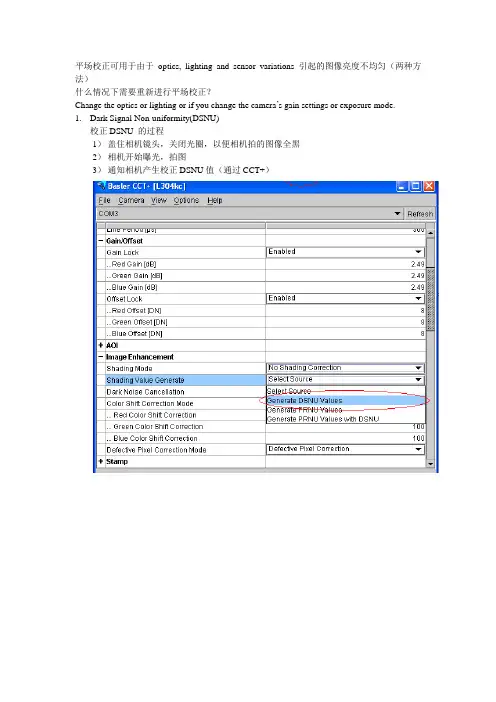Click the scrollbar down arrow
Viewport: 496px width, 702px height.
pos(430,463)
